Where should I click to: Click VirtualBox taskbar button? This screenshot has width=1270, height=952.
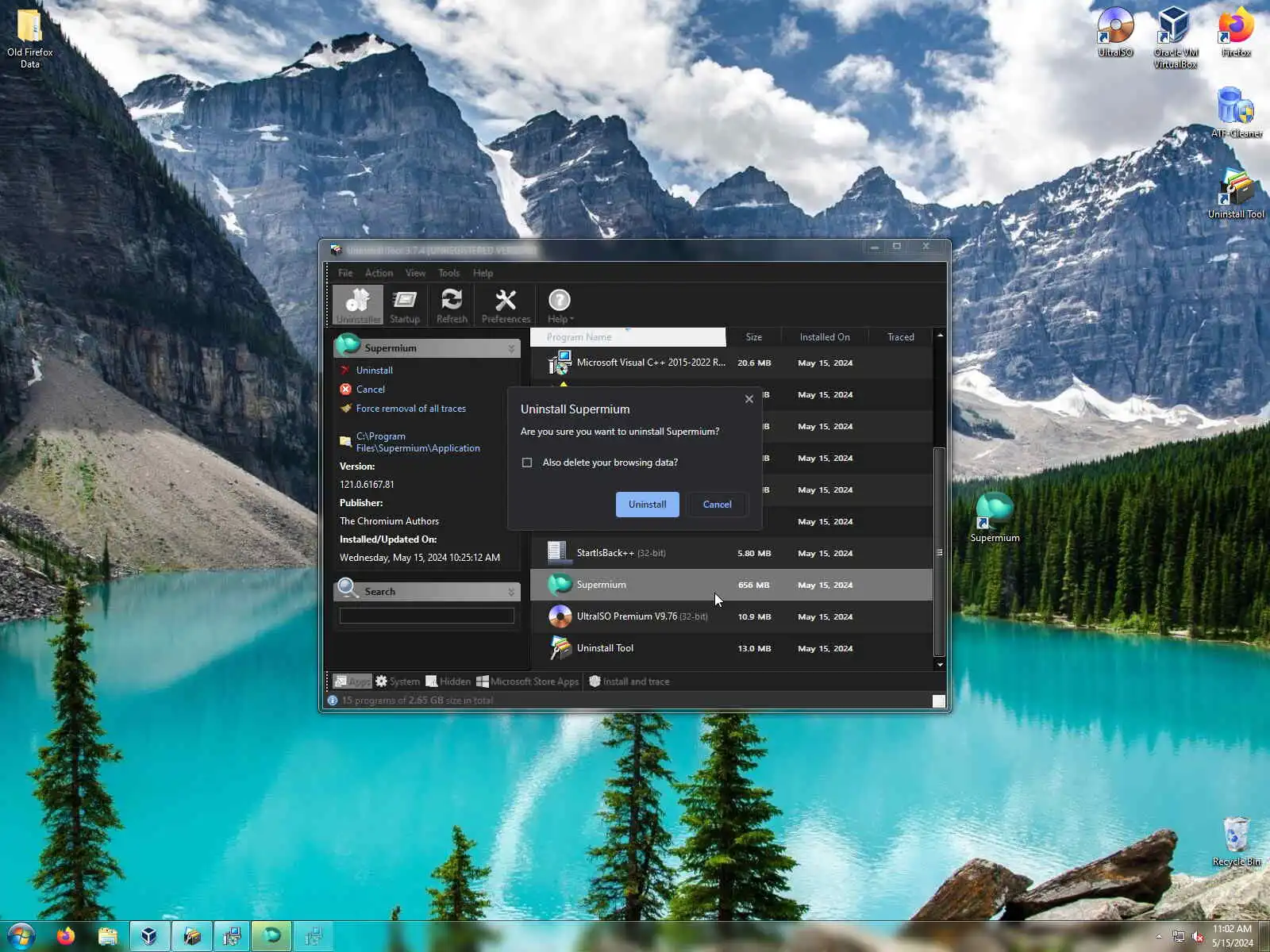[149, 936]
